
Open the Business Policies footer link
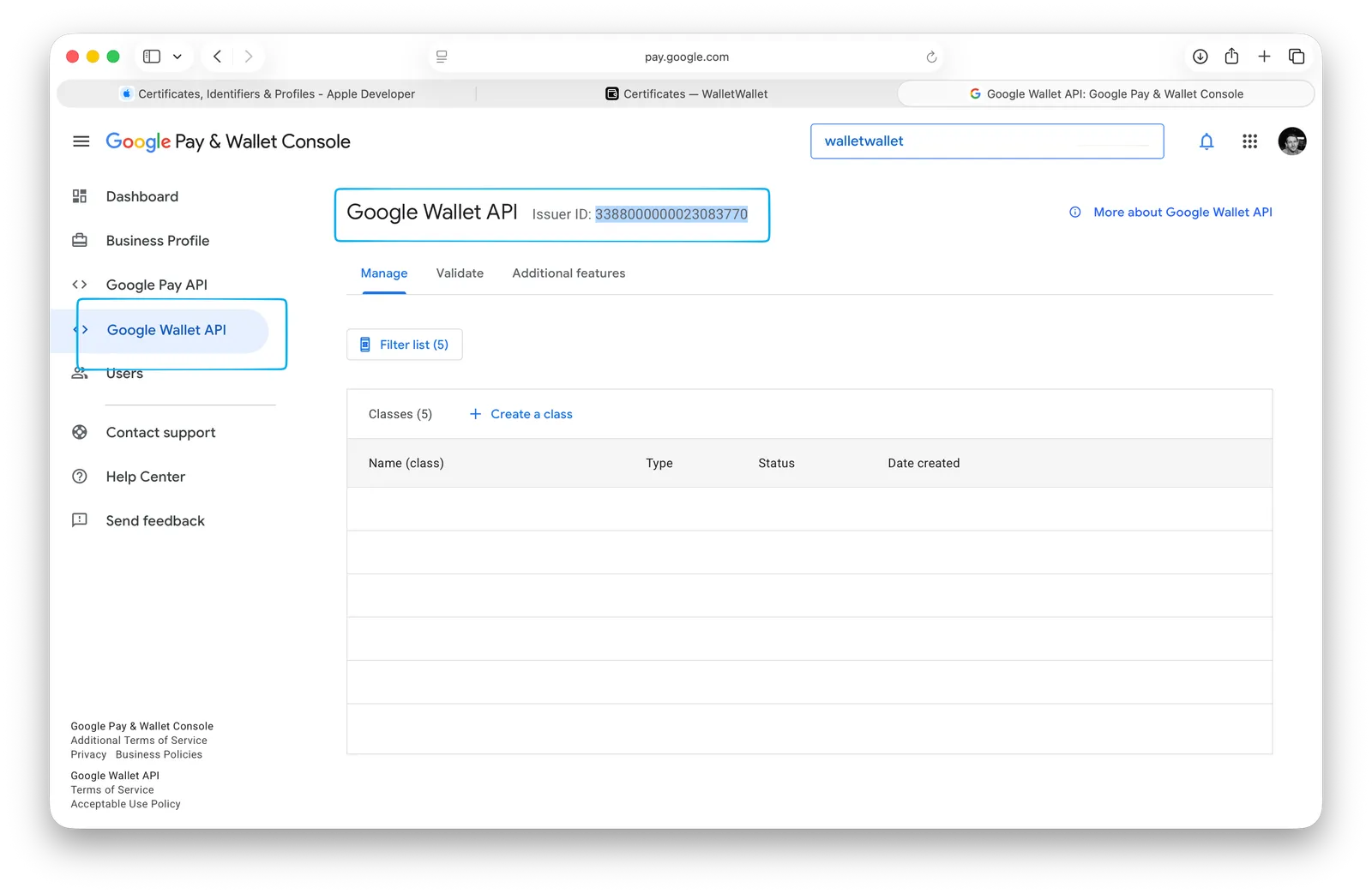pyautogui.click(x=159, y=755)
